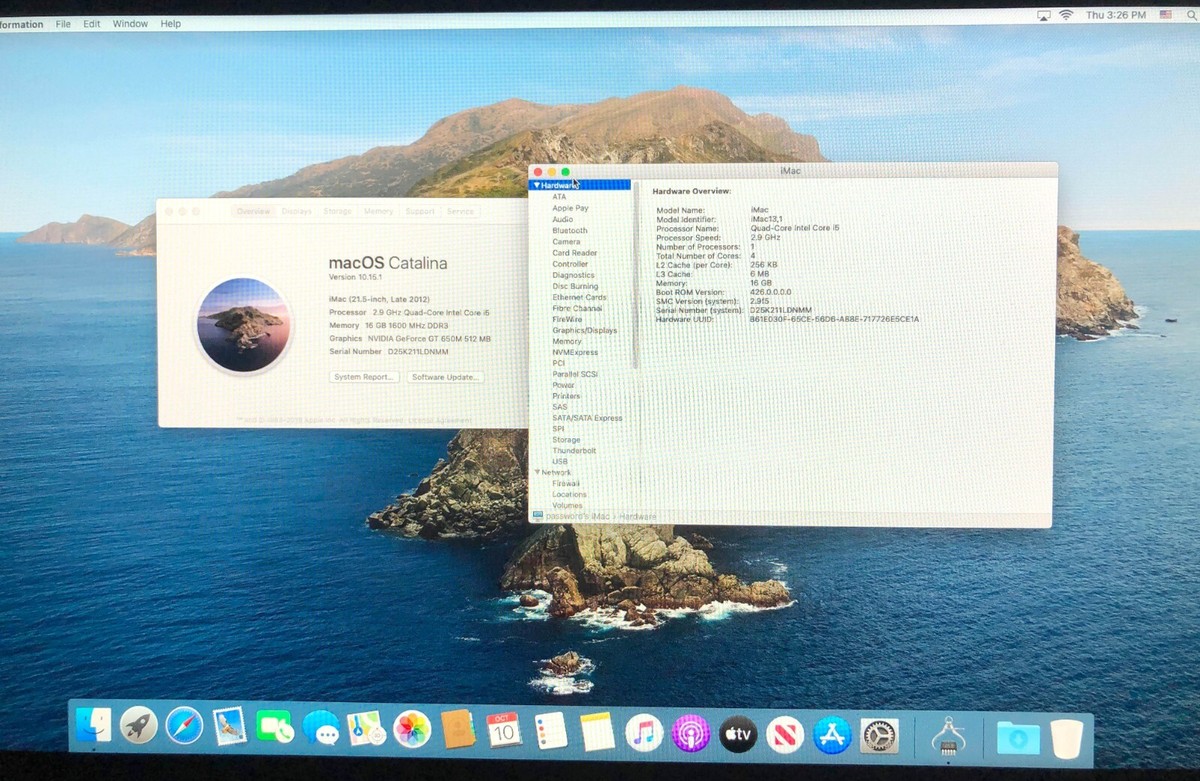Viewport: 1200px width, 781px height.
Task: Open Music app from the Dock
Action: tap(644, 733)
